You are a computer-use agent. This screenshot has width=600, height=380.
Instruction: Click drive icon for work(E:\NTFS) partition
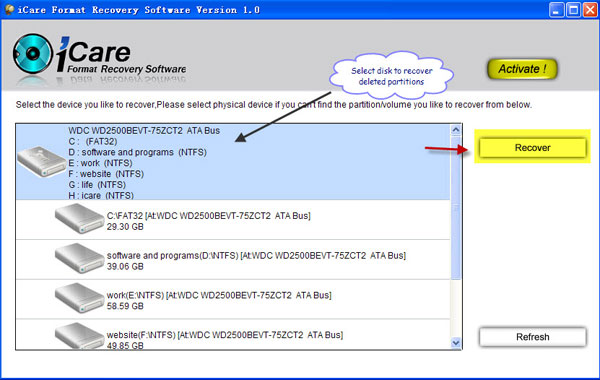point(79,298)
